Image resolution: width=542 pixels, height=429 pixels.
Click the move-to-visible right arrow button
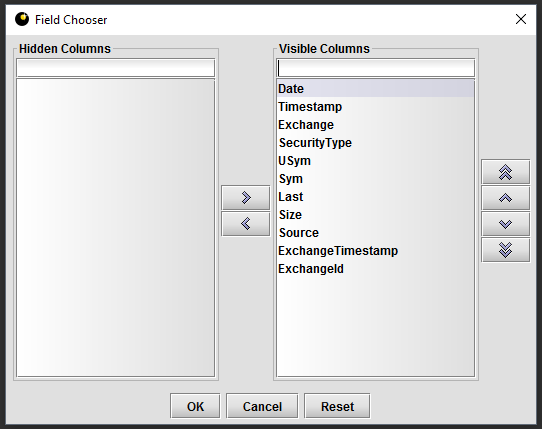coord(246,198)
